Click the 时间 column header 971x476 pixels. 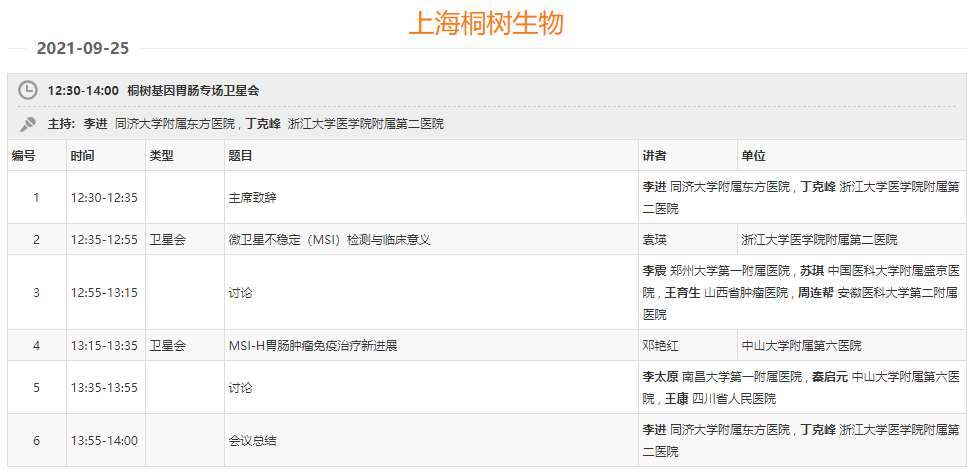[x=83, y=156]
